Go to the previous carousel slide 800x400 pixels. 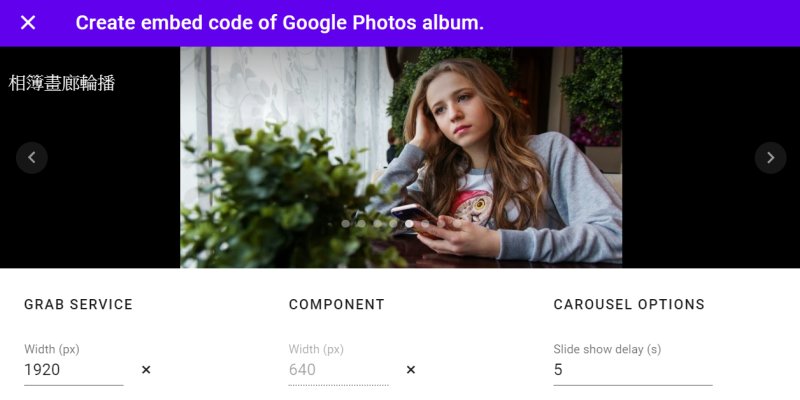[x=32, y=158]
